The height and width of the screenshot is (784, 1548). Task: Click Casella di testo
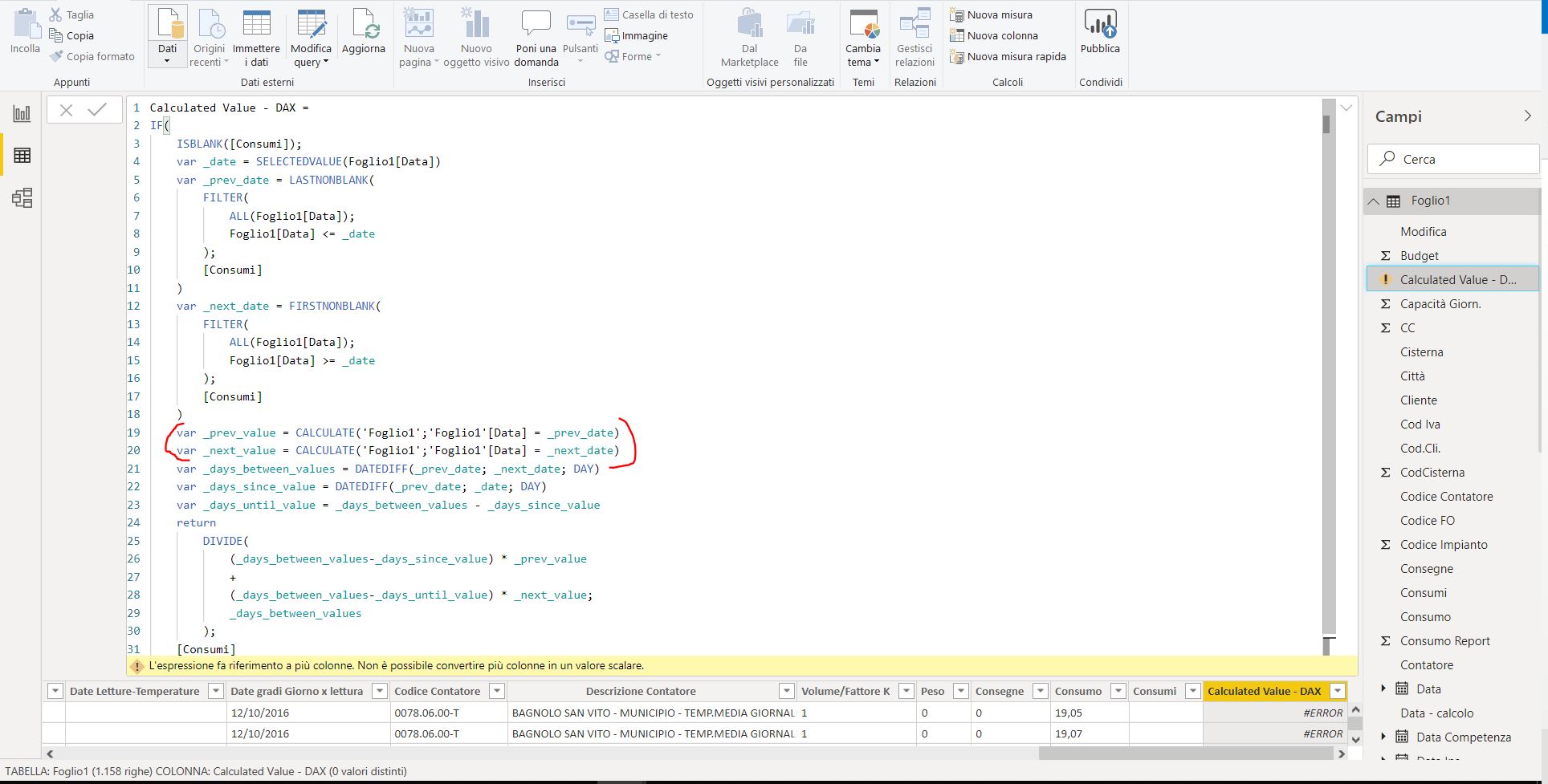(649, 14)
